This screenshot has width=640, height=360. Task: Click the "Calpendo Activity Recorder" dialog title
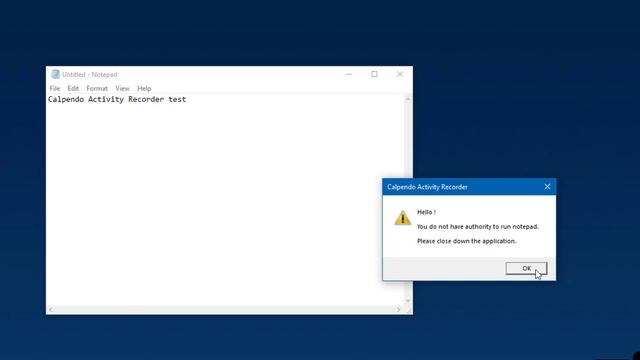coord(427,187)
